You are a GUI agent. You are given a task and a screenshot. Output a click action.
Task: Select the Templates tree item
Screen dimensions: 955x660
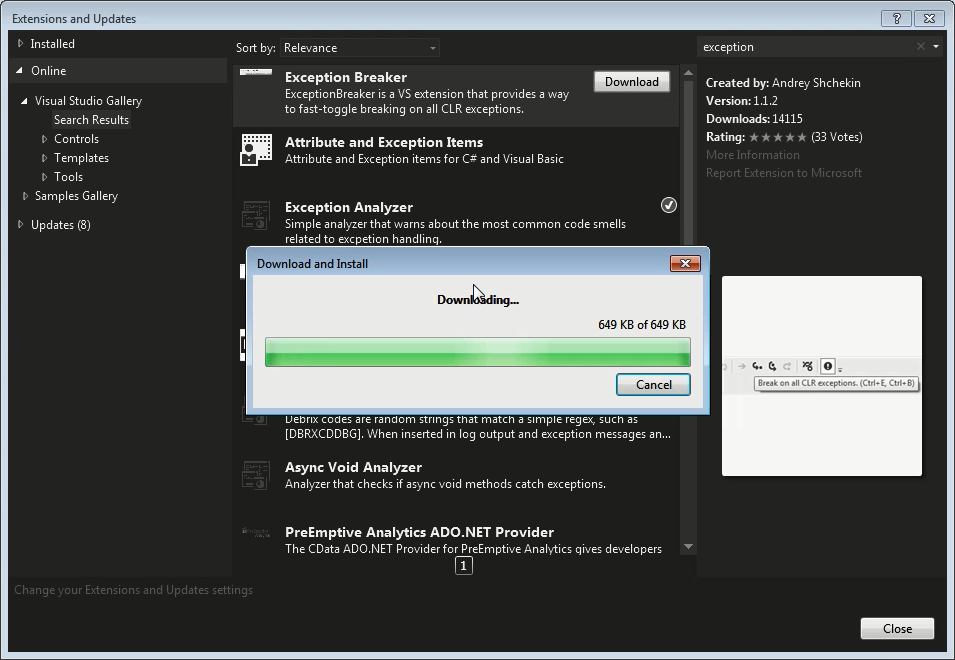click(81, 158)
